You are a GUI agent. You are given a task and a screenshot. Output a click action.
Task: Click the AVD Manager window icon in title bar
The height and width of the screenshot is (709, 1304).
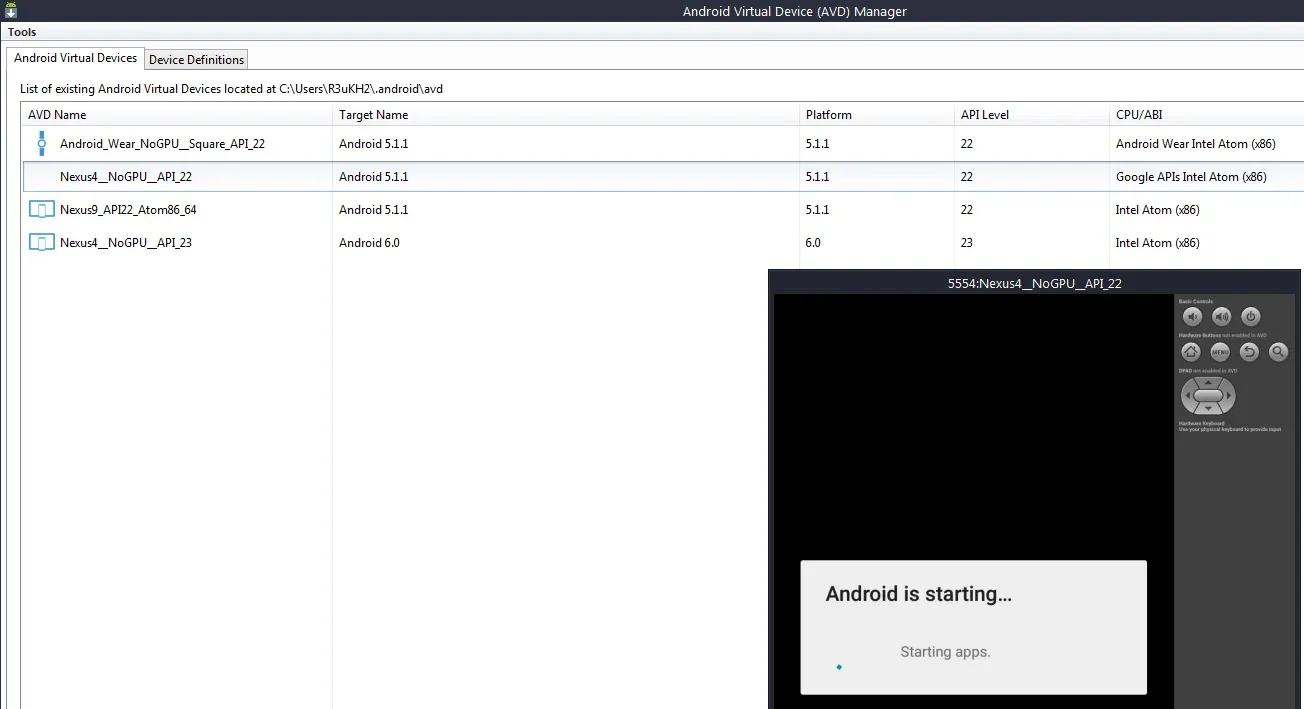10,10
